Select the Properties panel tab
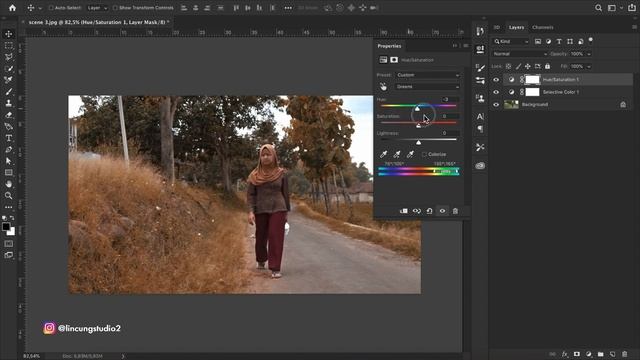640x360 pixels. pyautogui.click(x=389, y=46)
